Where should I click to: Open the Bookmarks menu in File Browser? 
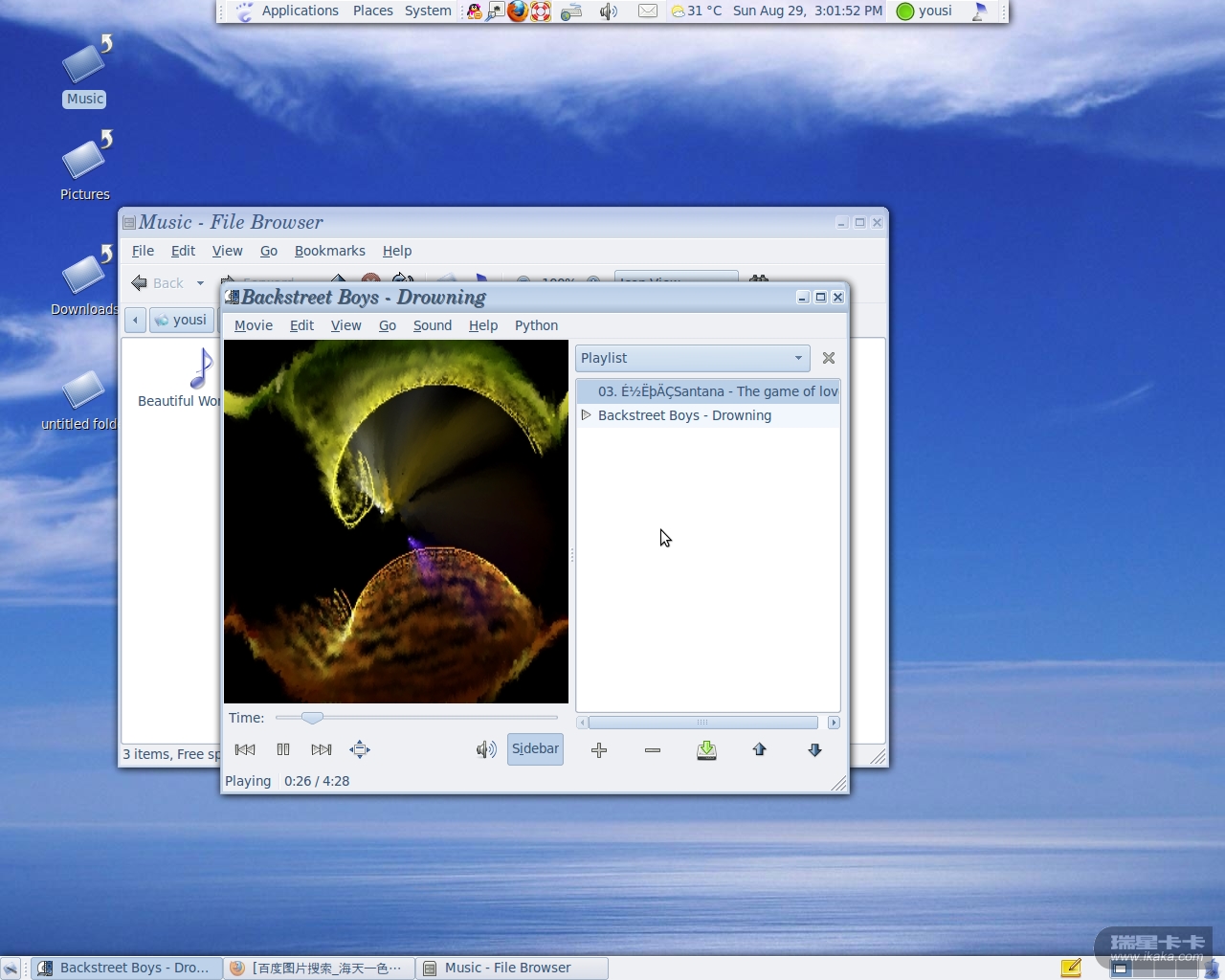[x=329, y=251]
